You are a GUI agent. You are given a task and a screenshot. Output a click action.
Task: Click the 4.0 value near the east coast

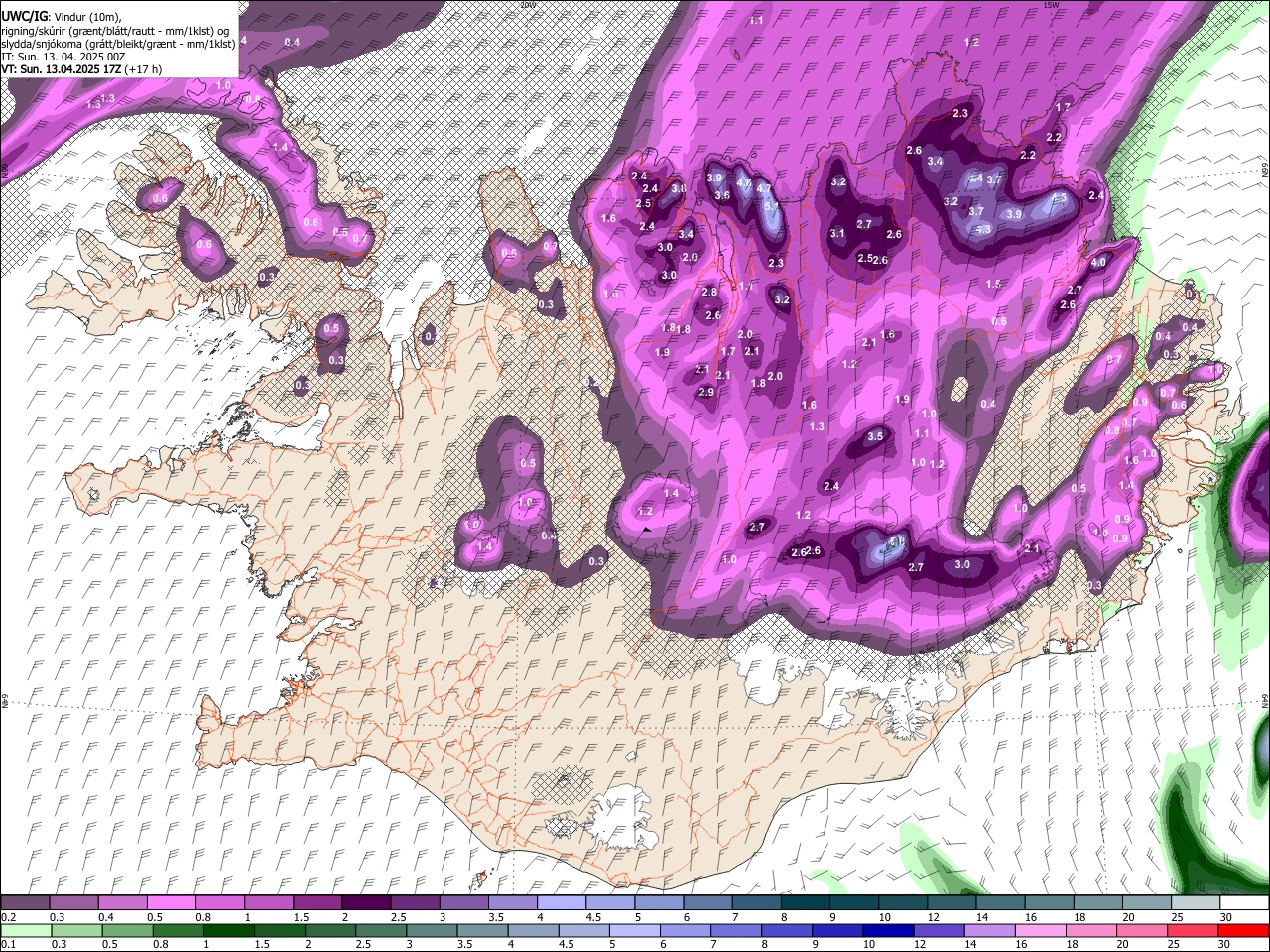click(x=1098, y=263)
